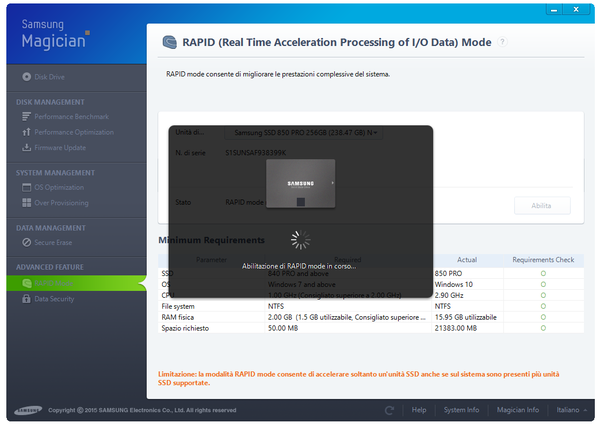Click the RAPID header drive icon
This screenshot has width=600, height=426.
(170, 42)
